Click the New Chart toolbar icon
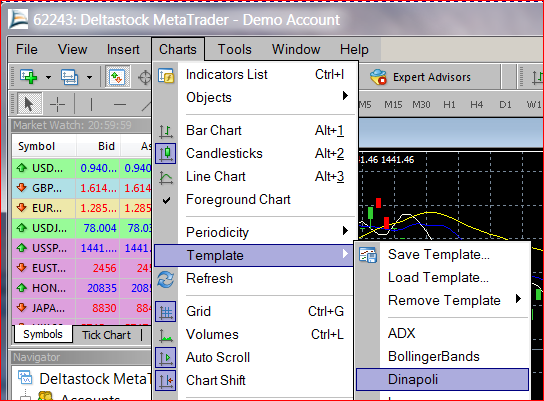The width and height of the screenshot is (544, 401). coord(28,76)
